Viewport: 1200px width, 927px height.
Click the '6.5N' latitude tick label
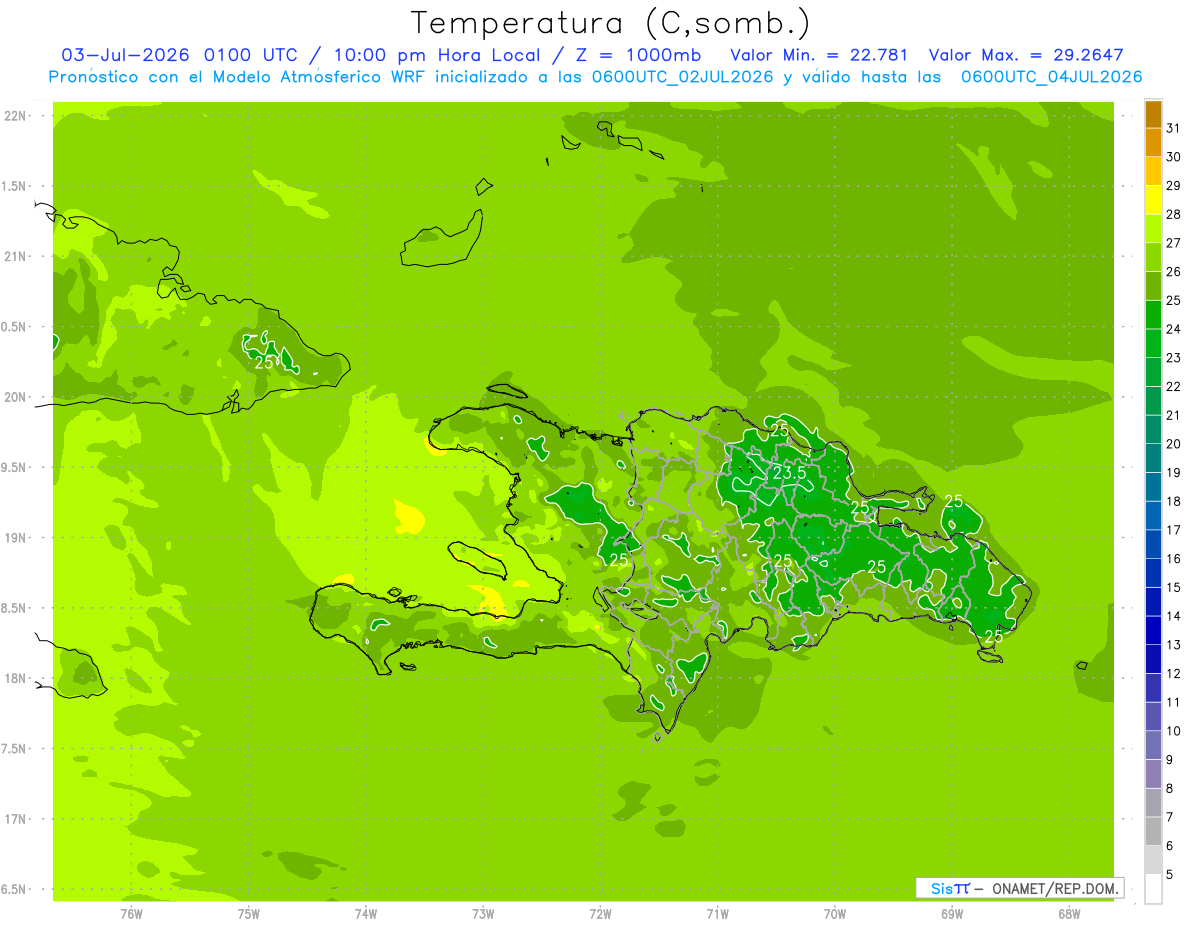(15, 889)
